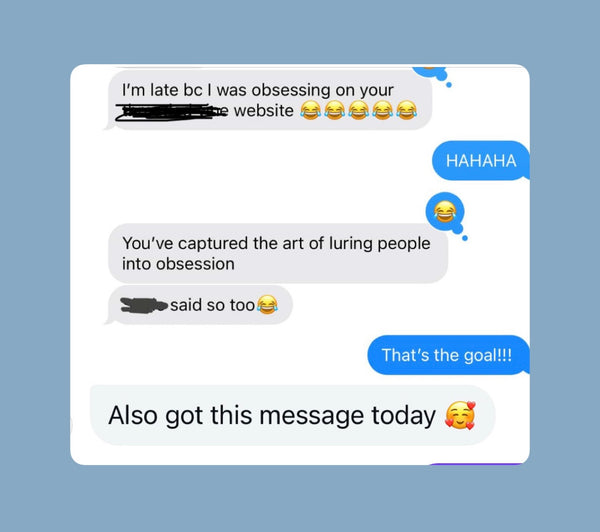Tap the fourth laughing emoji after "website"

(383, 111)
